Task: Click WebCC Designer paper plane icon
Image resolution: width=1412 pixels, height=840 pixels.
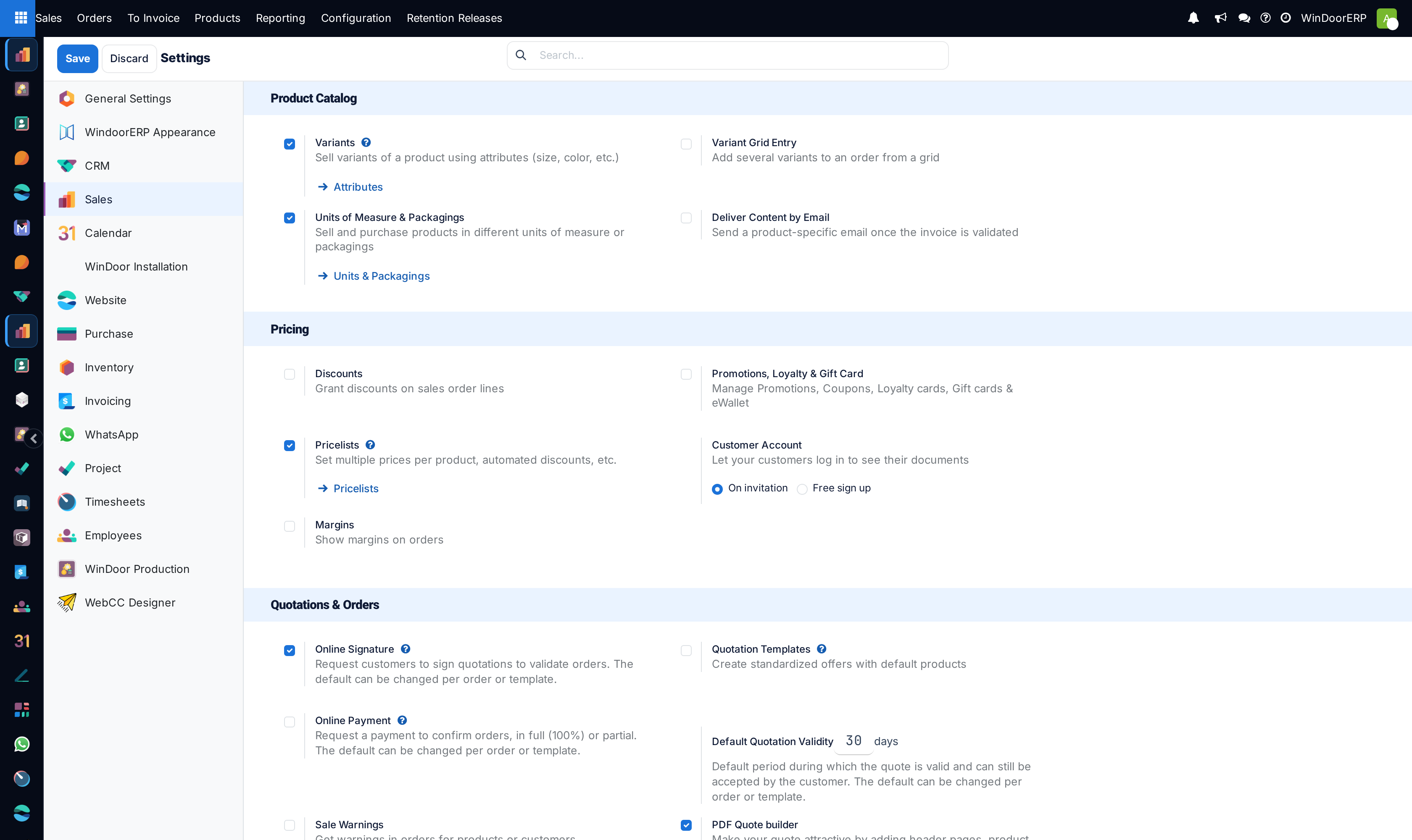Action: (x=67, y=602)
